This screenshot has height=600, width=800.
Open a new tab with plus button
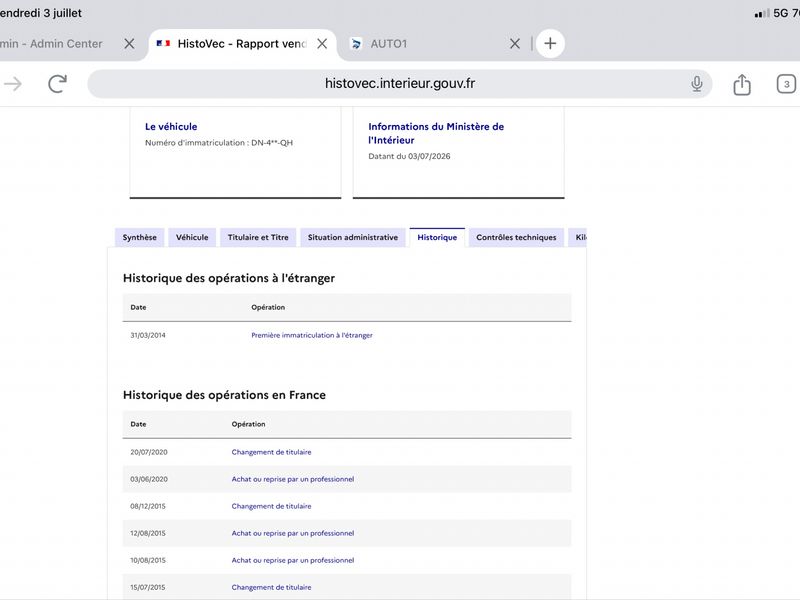pos(550,43)
